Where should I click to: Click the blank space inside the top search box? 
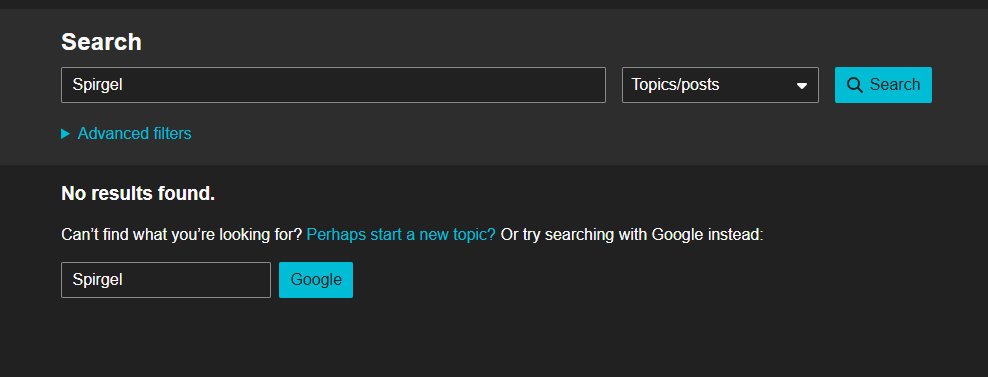pos(365,85)
